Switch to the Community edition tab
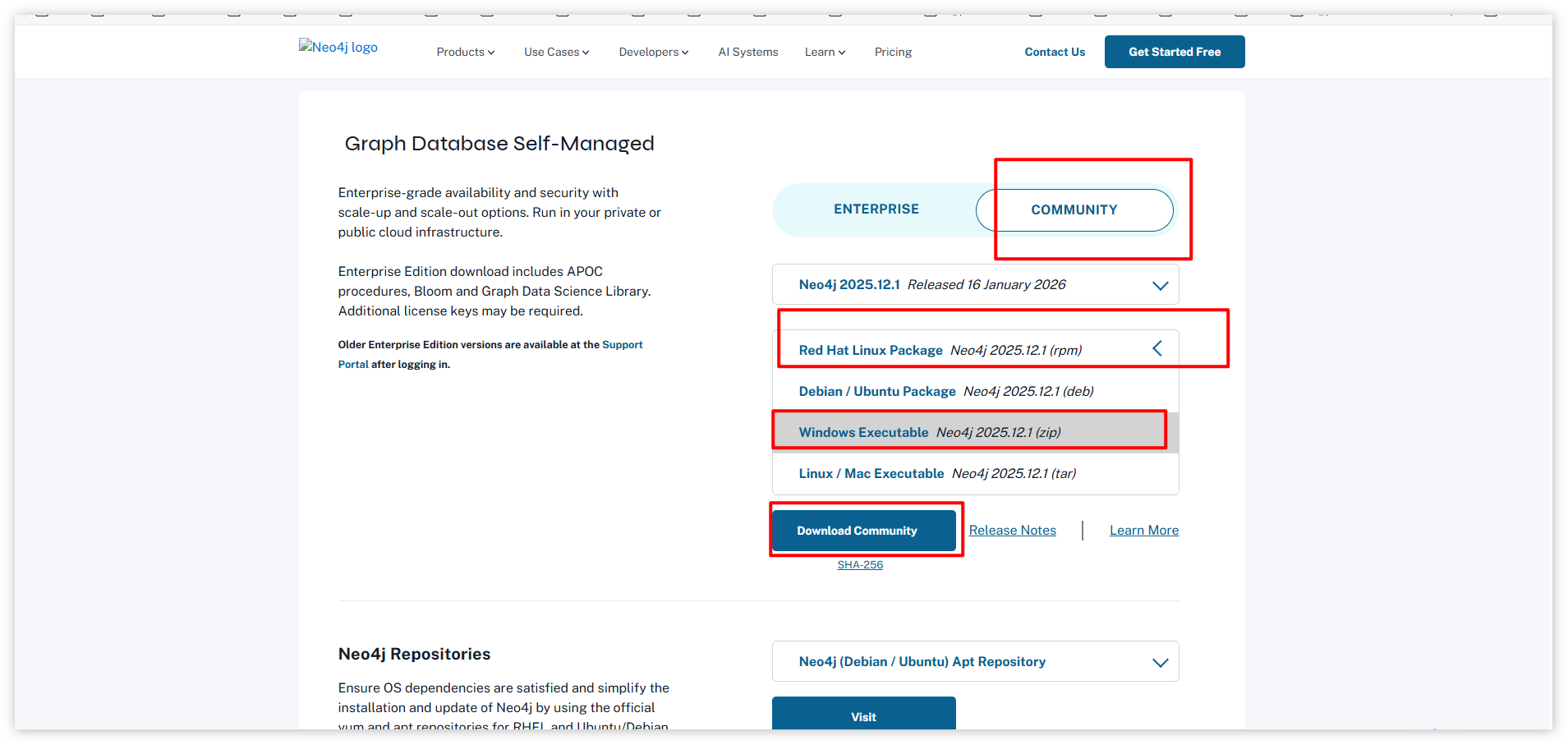The height and width of the screenshot is (745, 1568). 1074,210
